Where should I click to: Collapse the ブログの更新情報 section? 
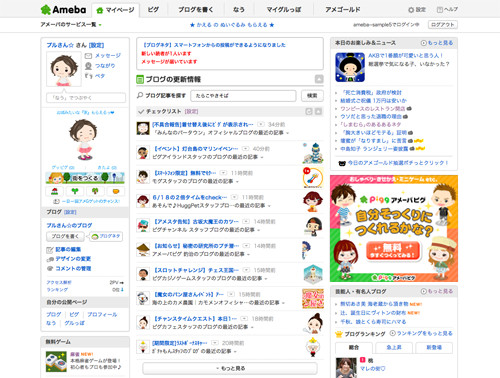[319, 79]
